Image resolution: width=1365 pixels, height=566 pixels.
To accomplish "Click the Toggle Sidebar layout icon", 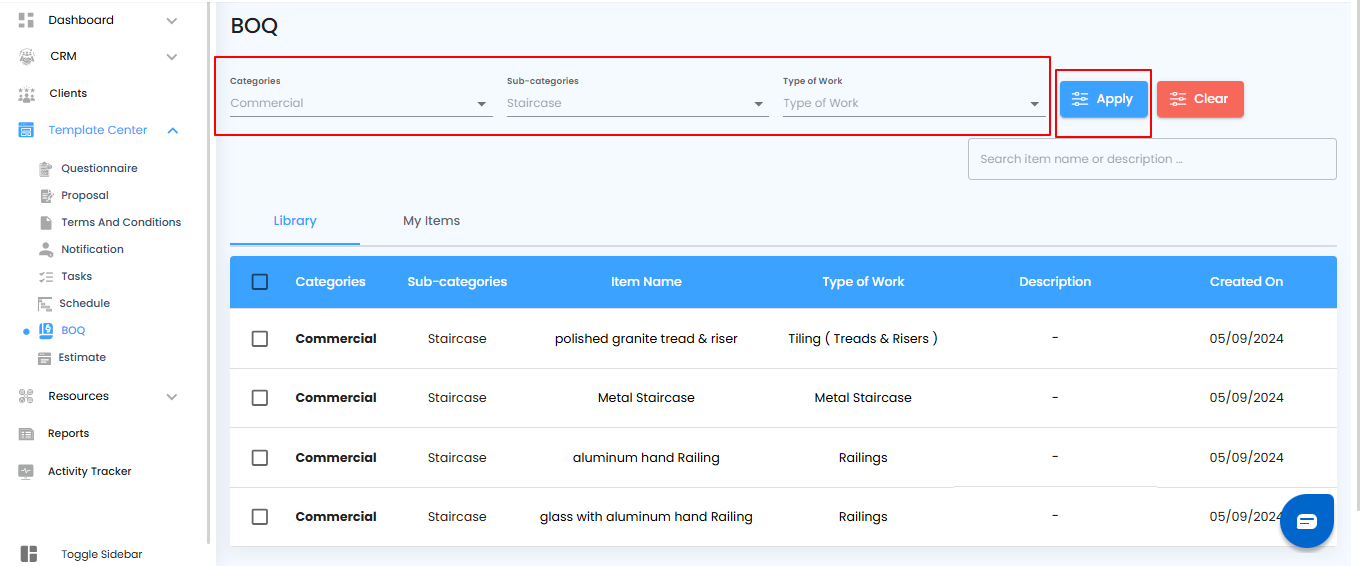I will point(29,554).
